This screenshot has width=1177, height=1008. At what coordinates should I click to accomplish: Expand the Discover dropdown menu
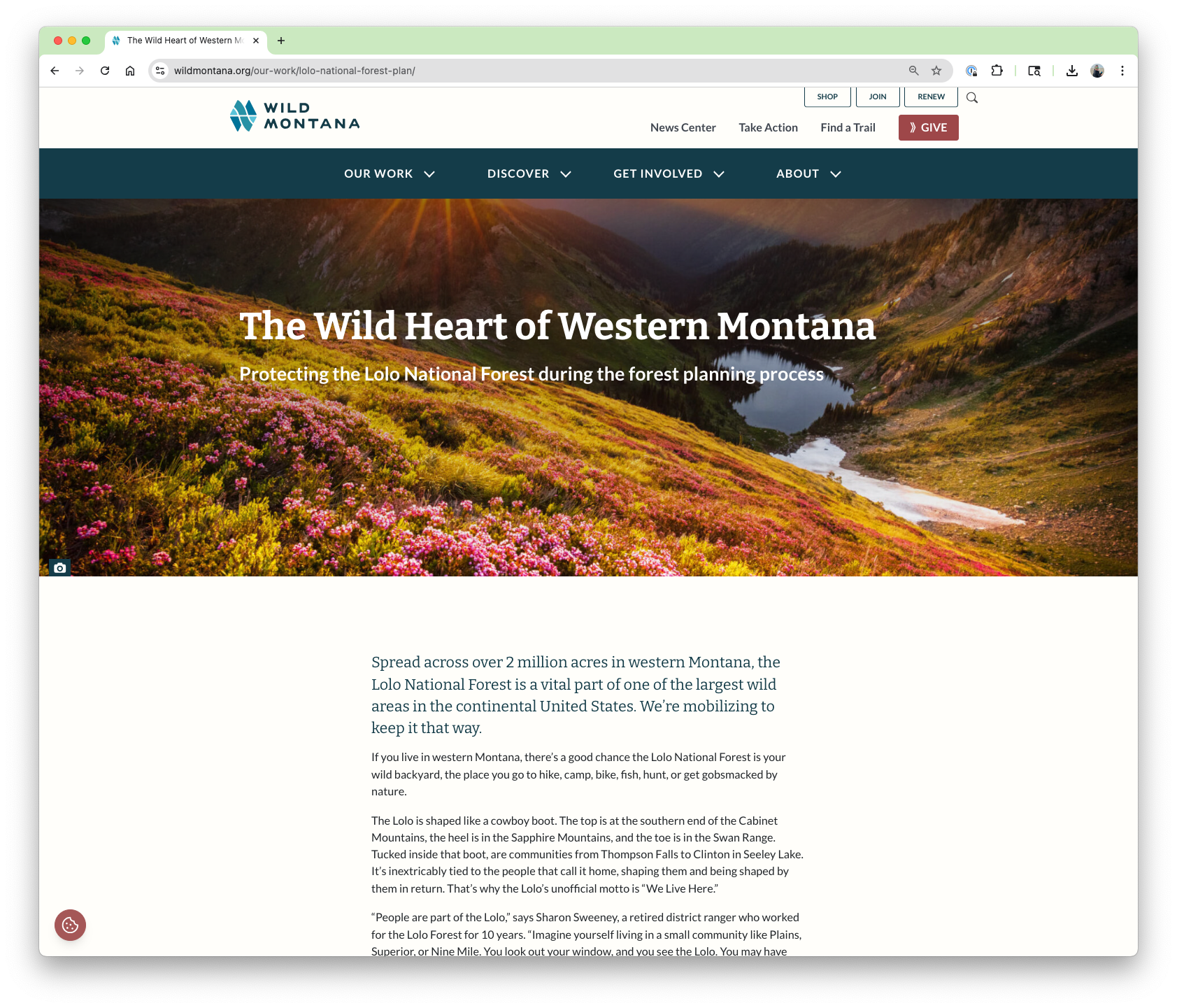(x=529, y=173)
